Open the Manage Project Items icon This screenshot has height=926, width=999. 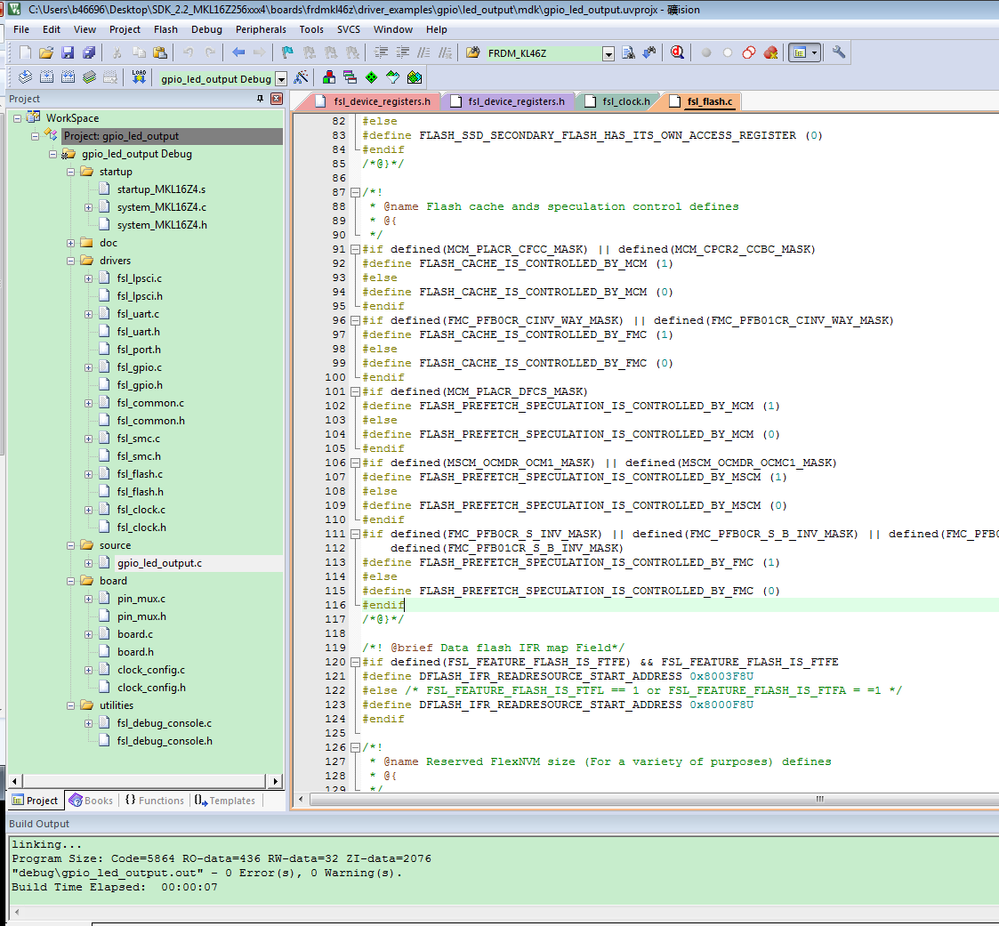click(x=327, y=77)
